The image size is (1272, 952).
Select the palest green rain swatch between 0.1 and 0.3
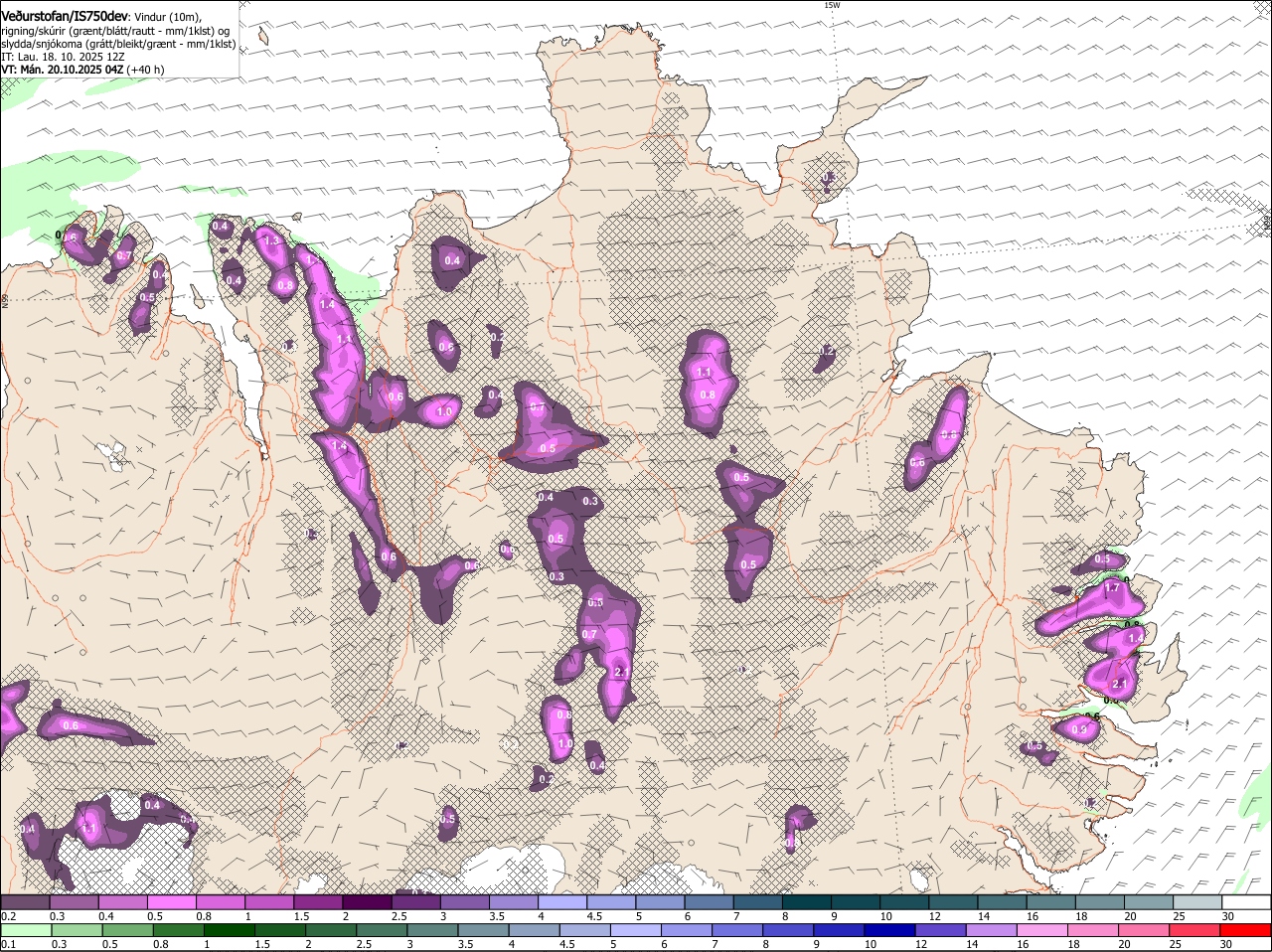[x=26, y=931]
